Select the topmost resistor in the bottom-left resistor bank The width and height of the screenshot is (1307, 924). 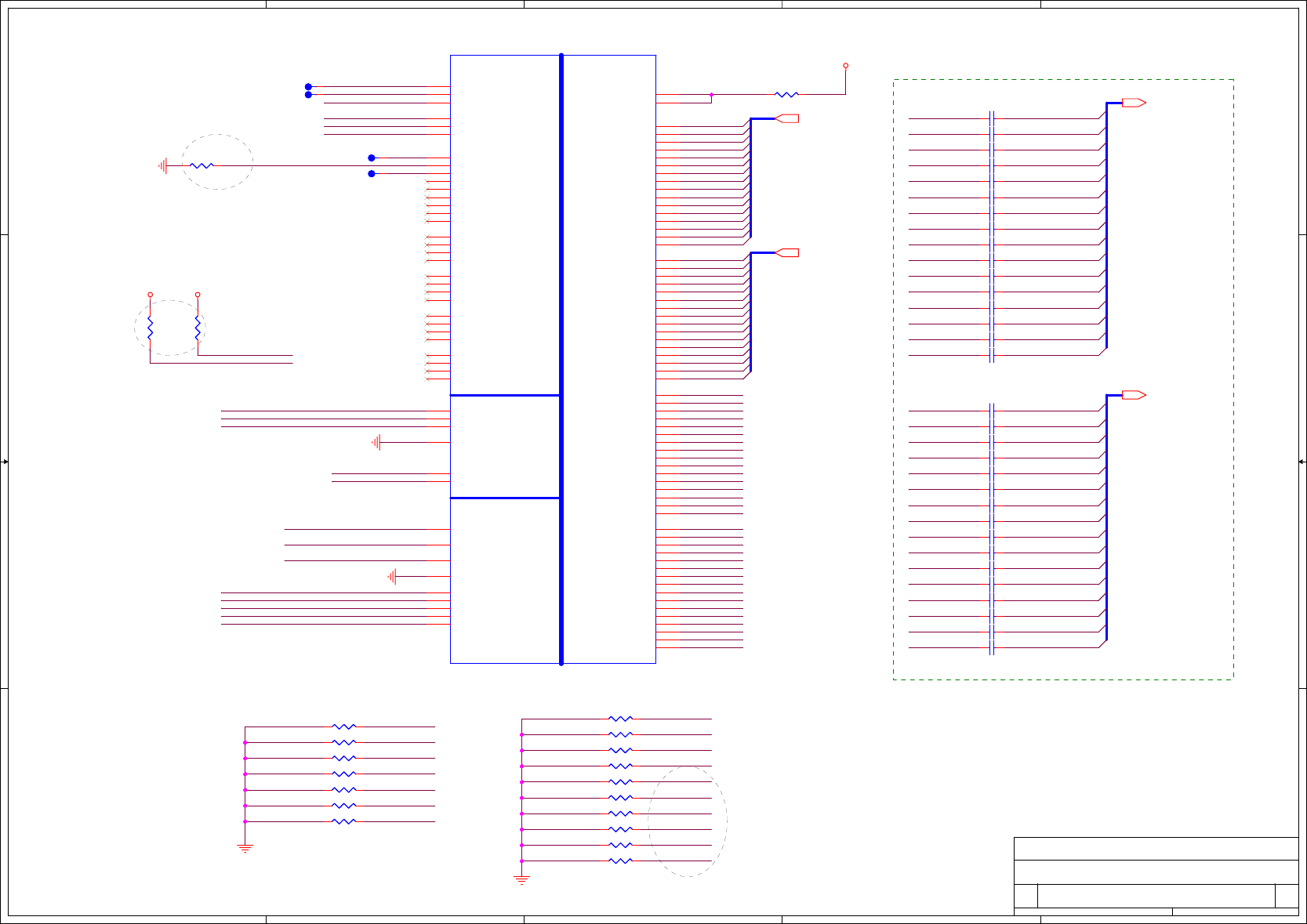(x=344, y=727)
